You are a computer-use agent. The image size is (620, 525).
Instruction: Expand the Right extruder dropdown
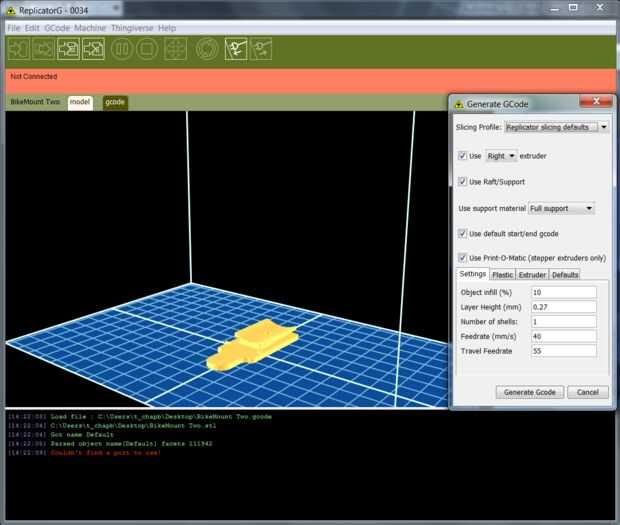coord(501,156)
